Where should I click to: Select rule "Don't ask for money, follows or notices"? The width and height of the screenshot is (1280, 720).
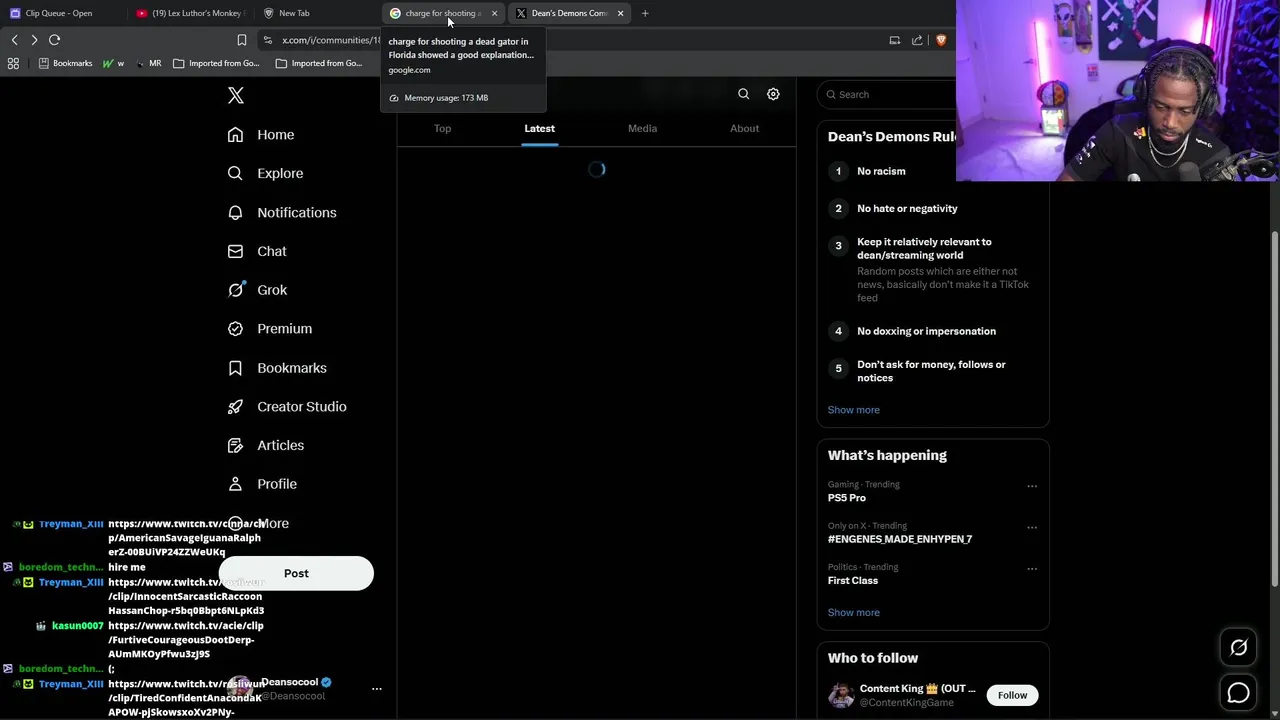(x=931, y=371)
